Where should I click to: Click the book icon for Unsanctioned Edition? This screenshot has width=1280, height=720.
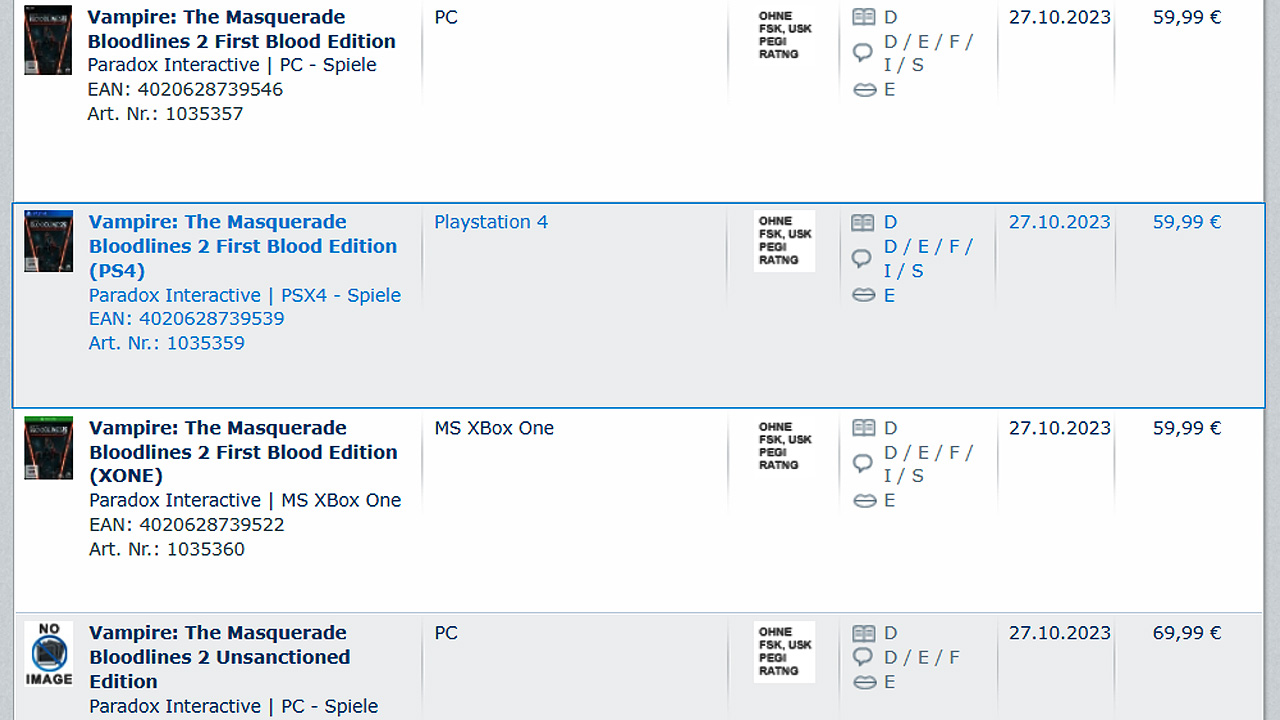(x=863, y=632)
